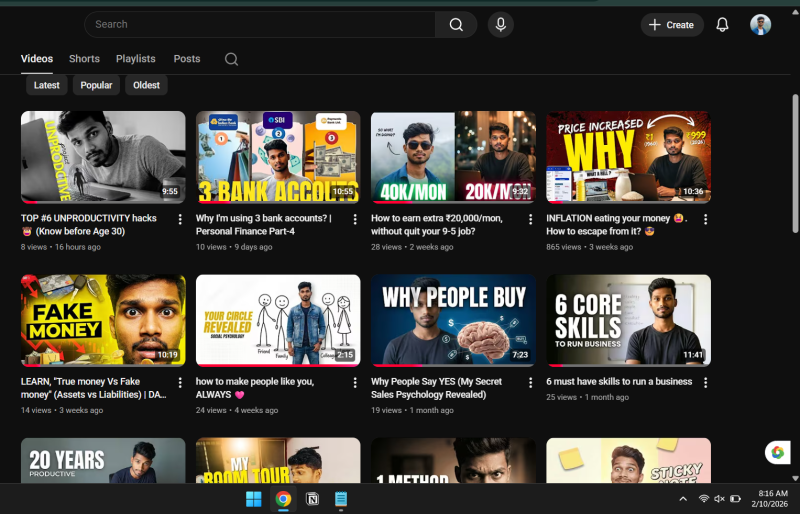Click the Search input field
The width and height of the screenshot is (800, 514).
coord(260,25)
